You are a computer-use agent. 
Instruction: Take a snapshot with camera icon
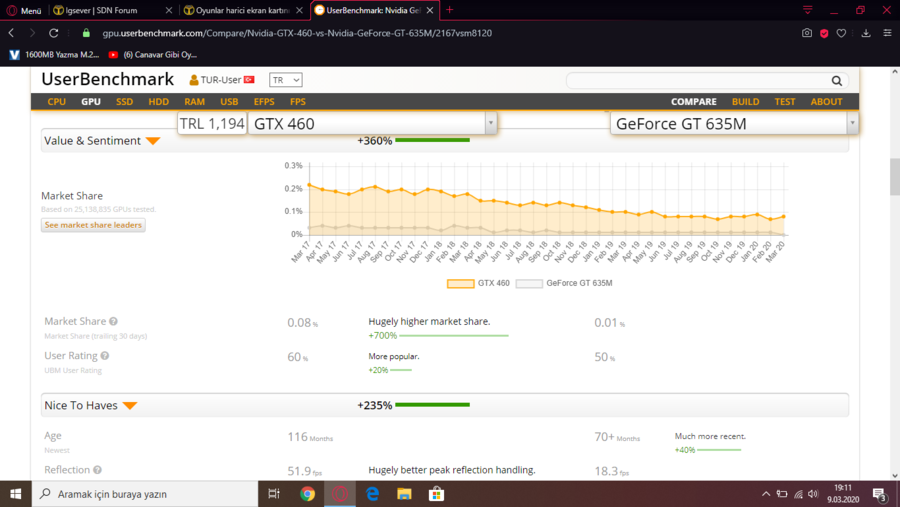807,33
